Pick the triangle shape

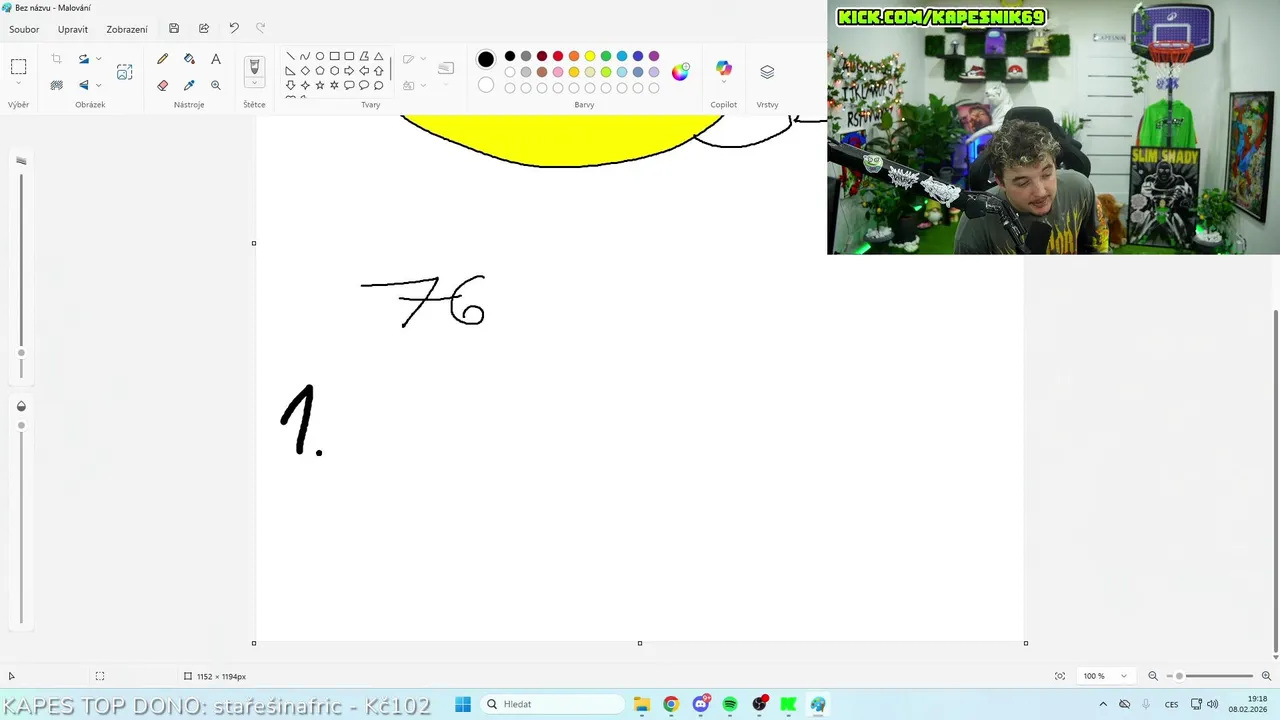378,56
